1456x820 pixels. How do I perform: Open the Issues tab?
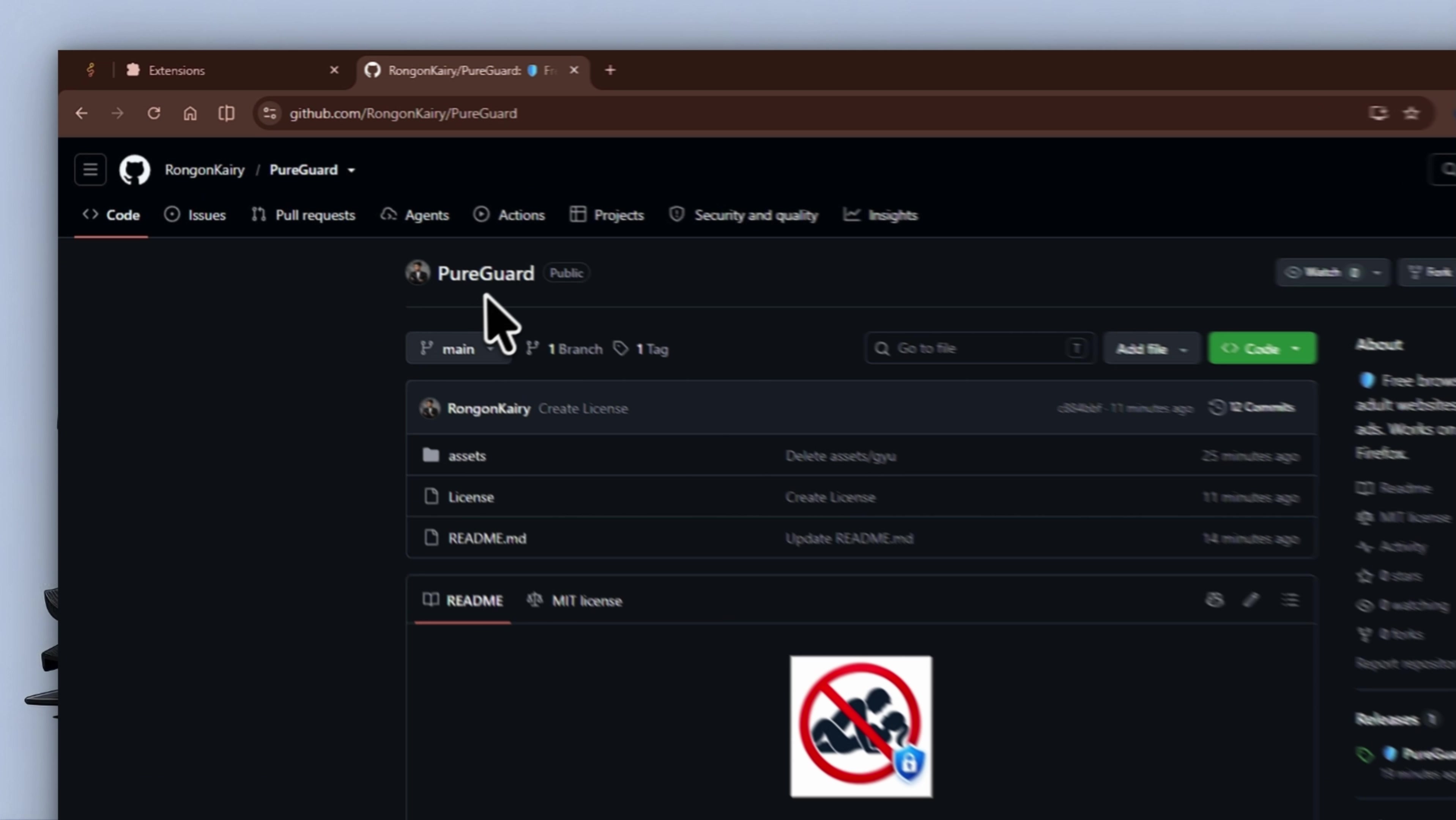pos(195,215)
